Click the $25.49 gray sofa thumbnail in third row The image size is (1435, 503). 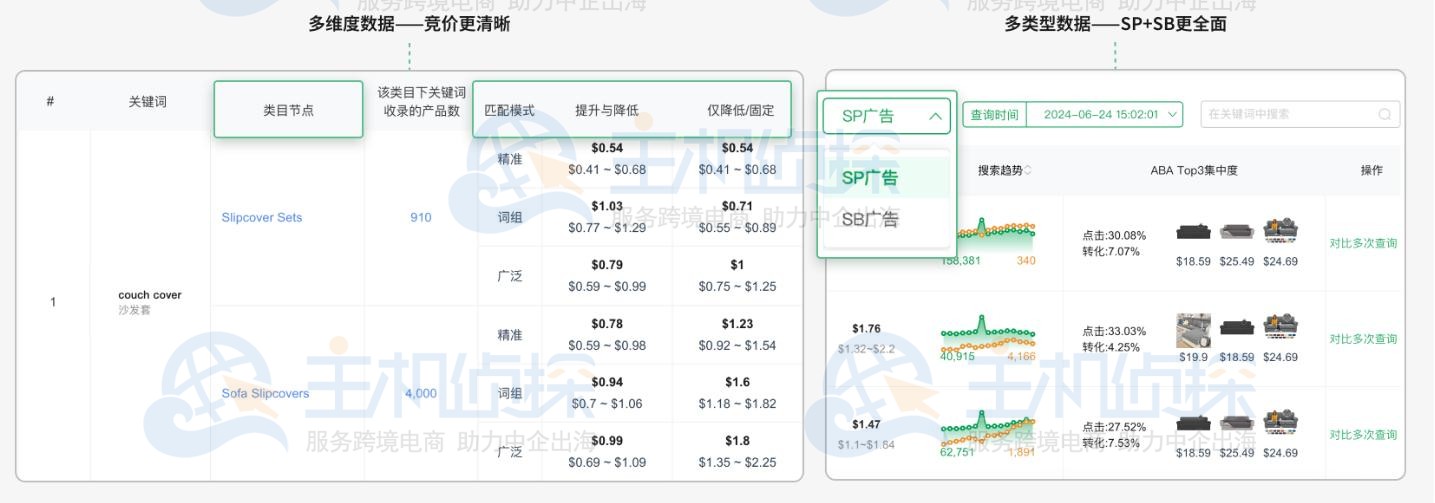point(1237,423)
